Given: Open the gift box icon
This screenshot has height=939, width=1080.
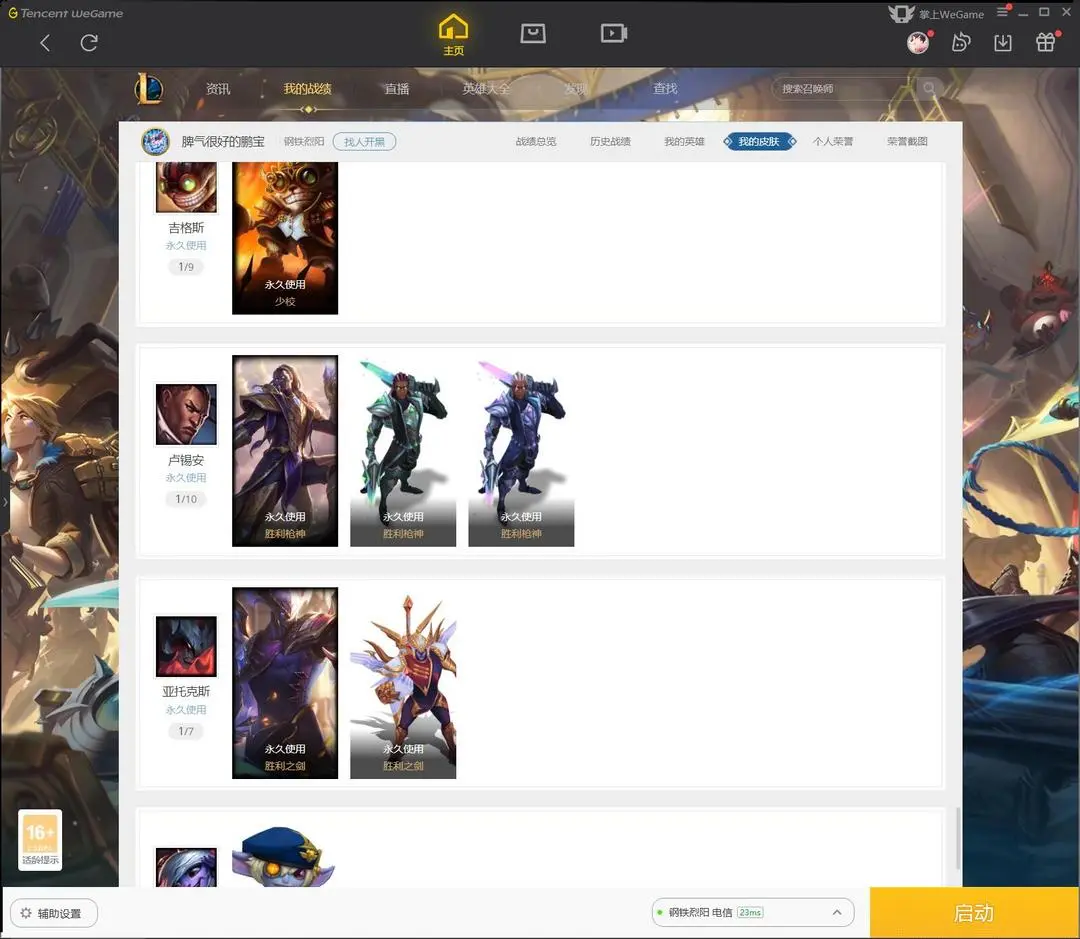Looking at the screenshot, I should (x=1046, y=43).
